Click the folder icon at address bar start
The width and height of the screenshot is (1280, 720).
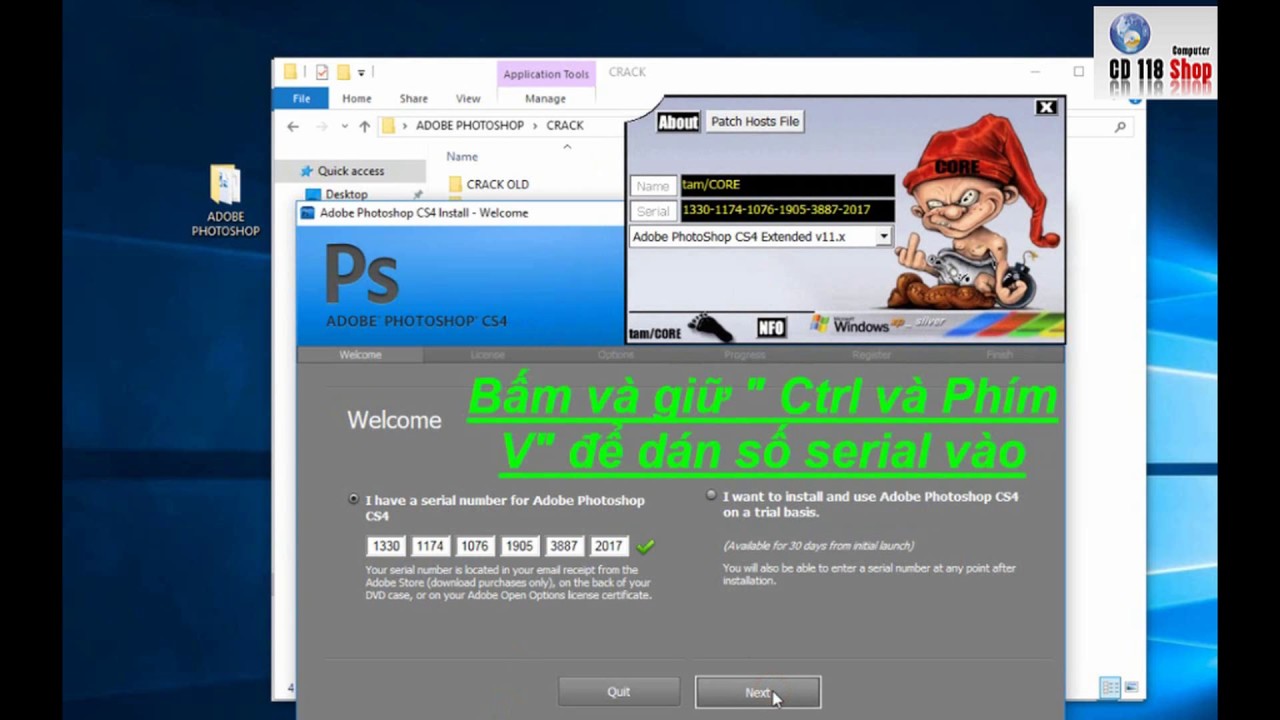click(388, 125)
